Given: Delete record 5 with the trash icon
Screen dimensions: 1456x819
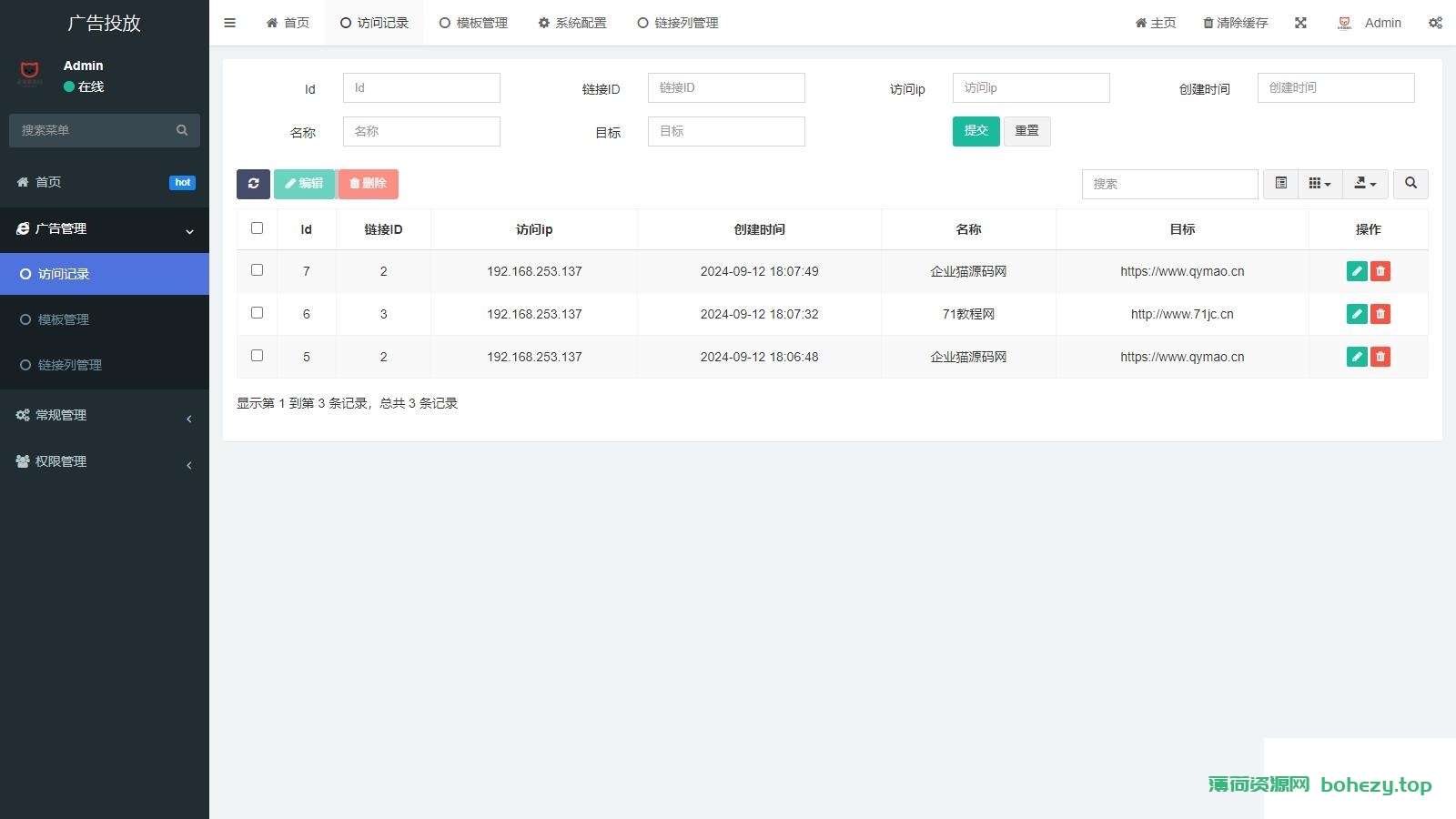Looking at the screenshot, I should point(1380,357).
